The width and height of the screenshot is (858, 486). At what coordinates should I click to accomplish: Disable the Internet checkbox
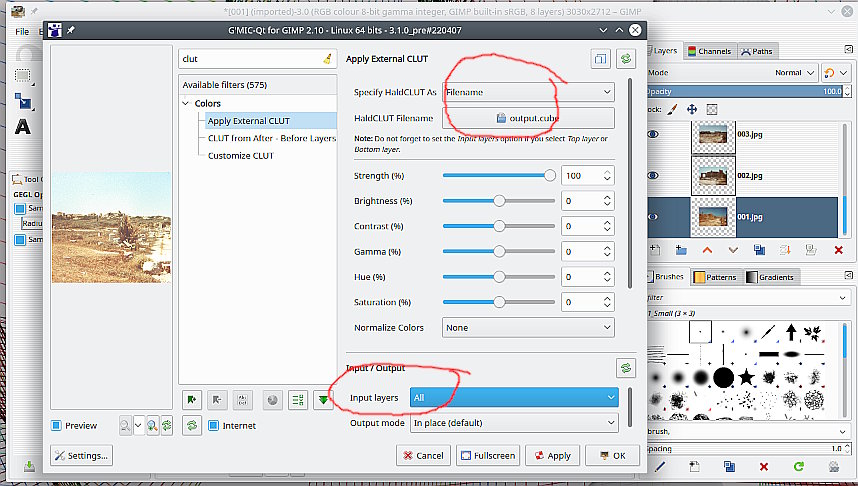214,425
